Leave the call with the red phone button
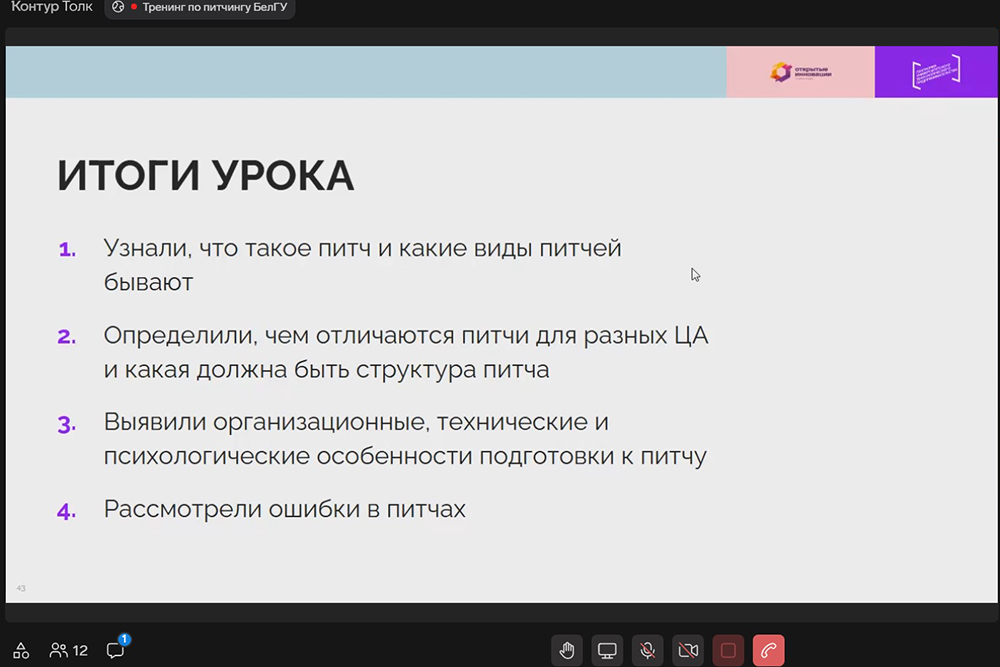The image size is (1000, 667). tap(768, 651)
